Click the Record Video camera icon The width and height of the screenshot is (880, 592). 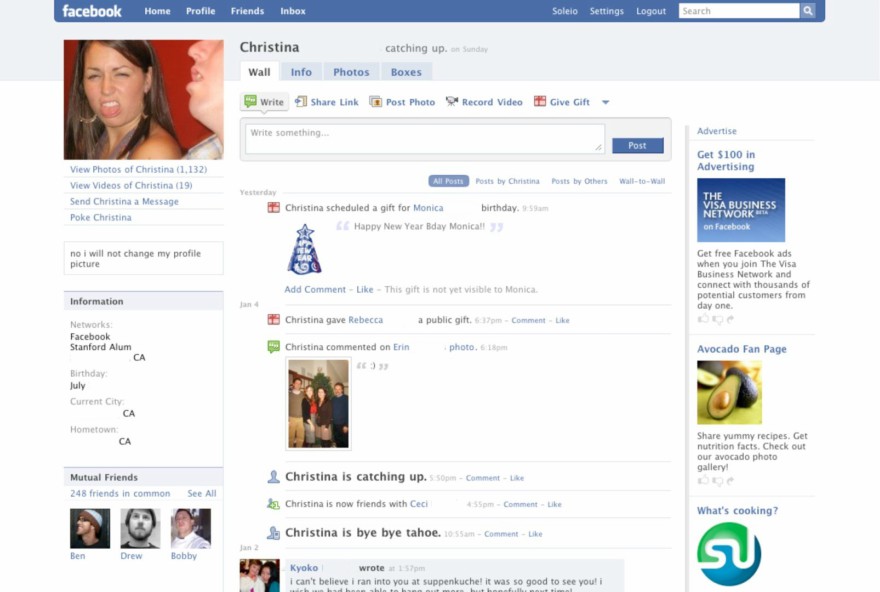point(452,102)
